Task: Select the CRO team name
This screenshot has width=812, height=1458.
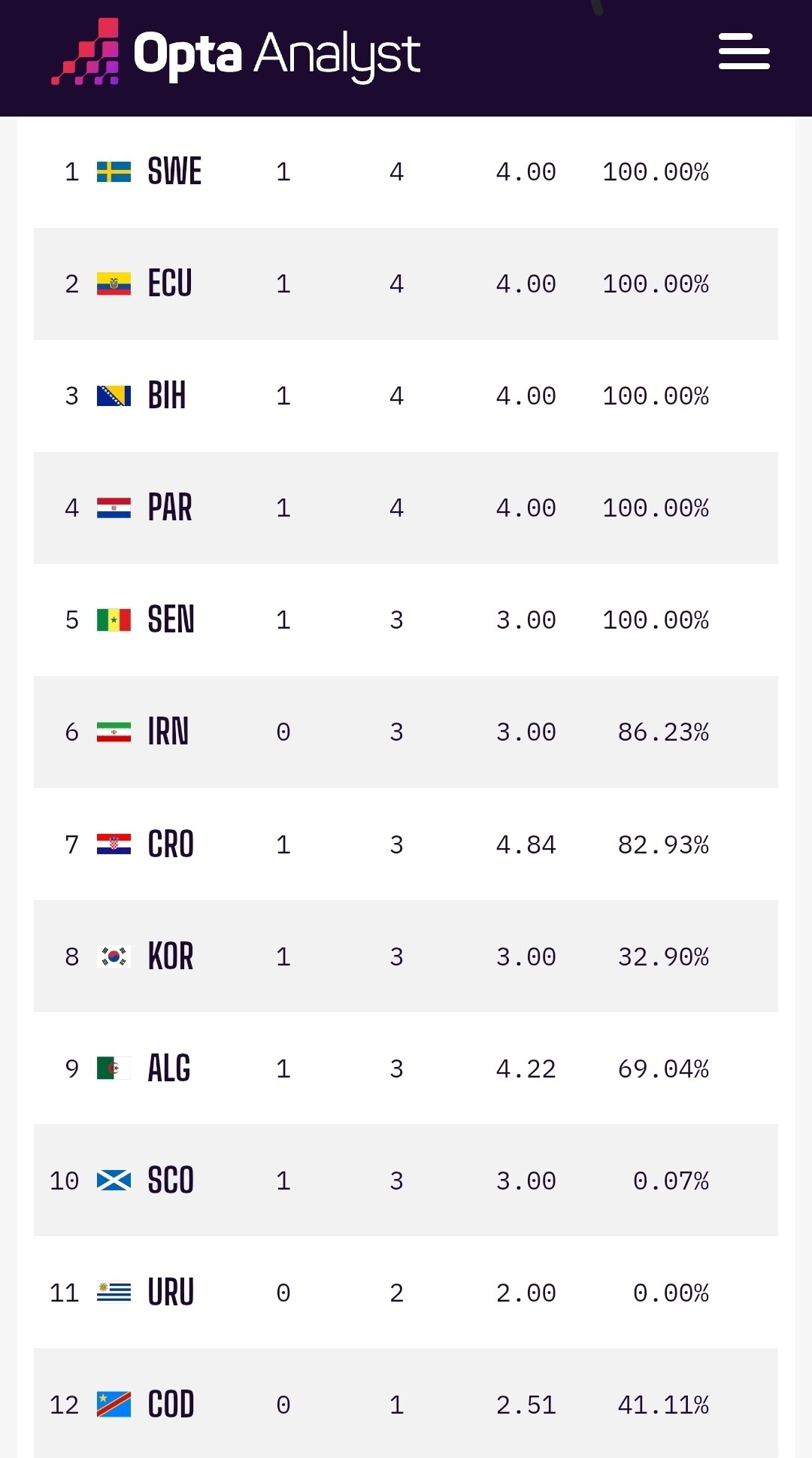Action: point(171,845)
